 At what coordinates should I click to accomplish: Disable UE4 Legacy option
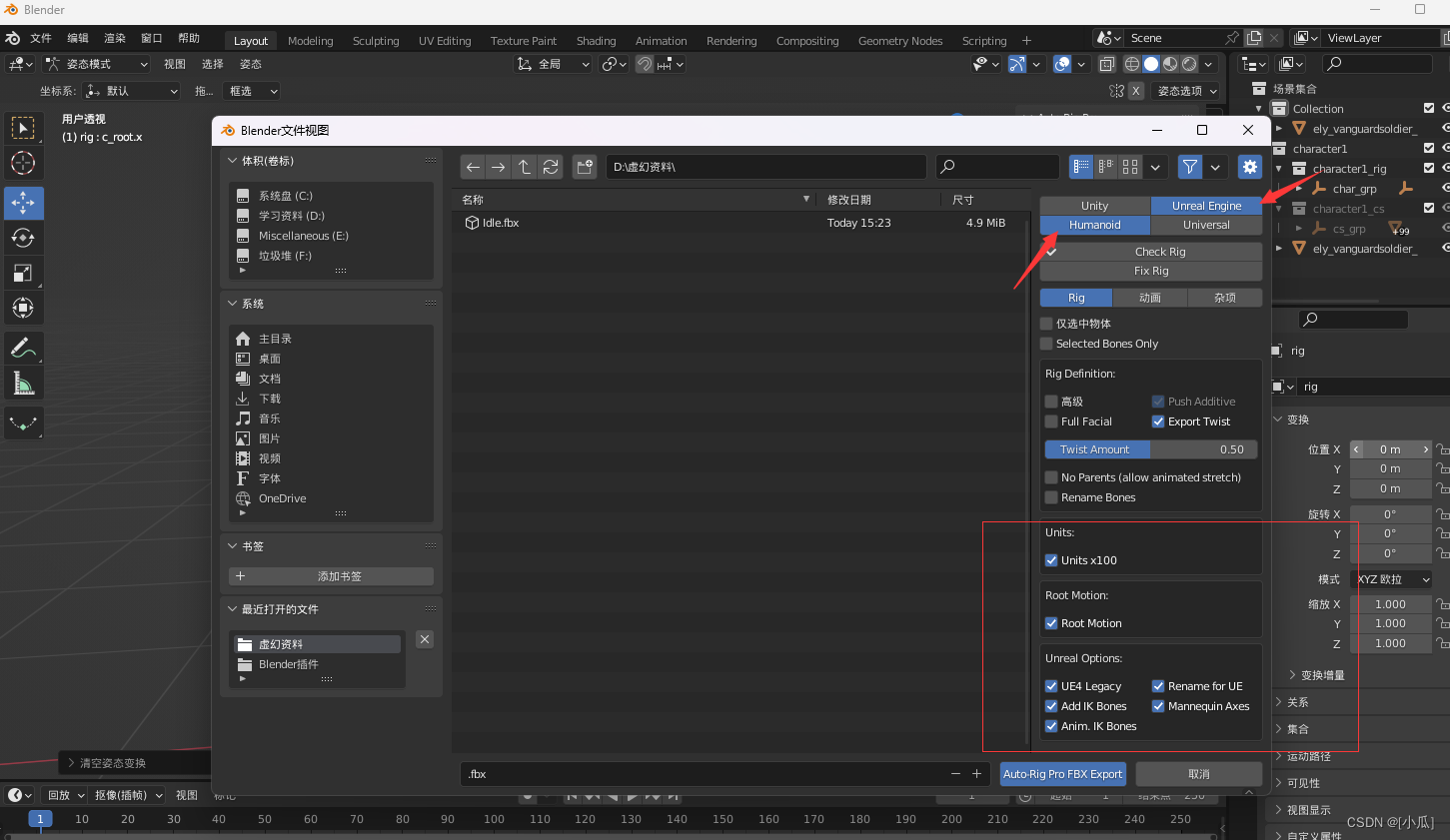1051,686
